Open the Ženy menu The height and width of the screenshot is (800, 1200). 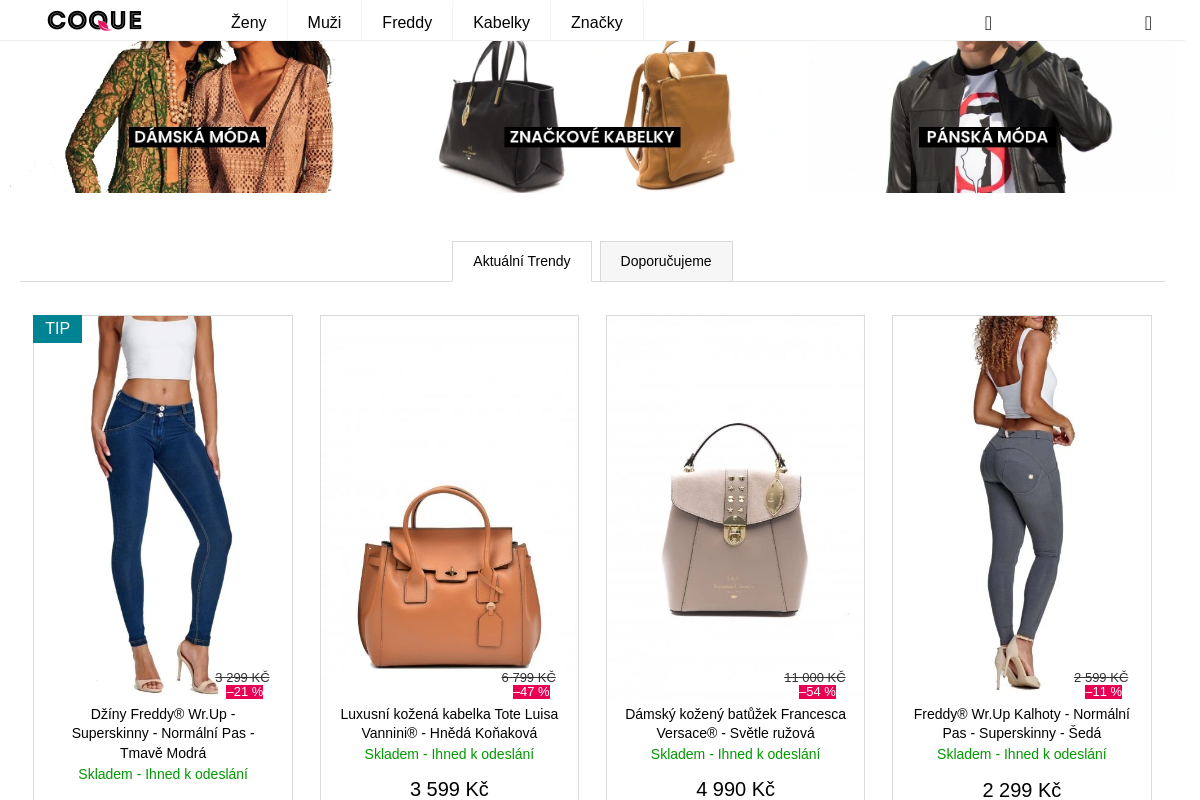coord(249,22)
